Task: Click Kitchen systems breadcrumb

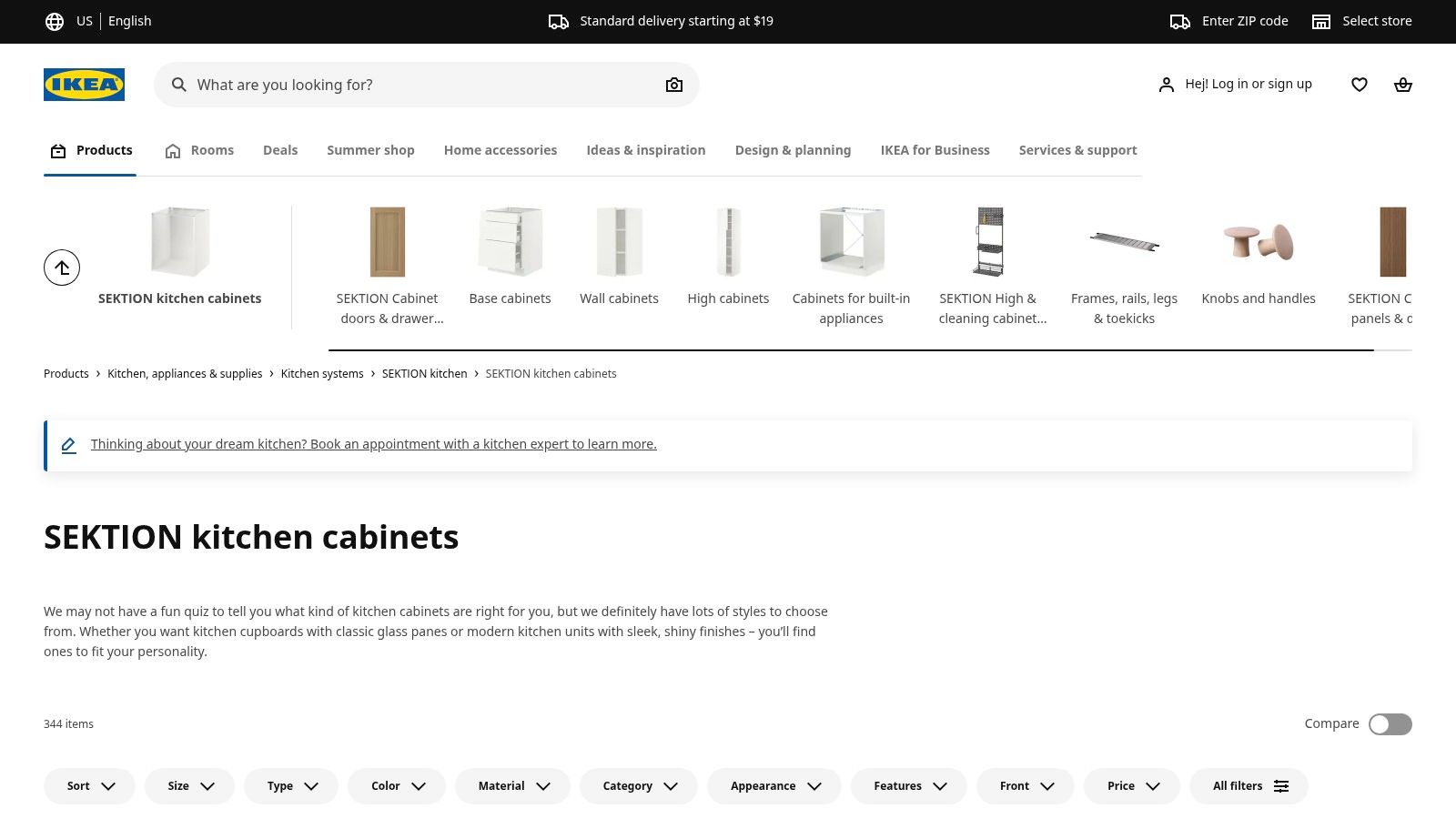Action: tap(322, 374)
